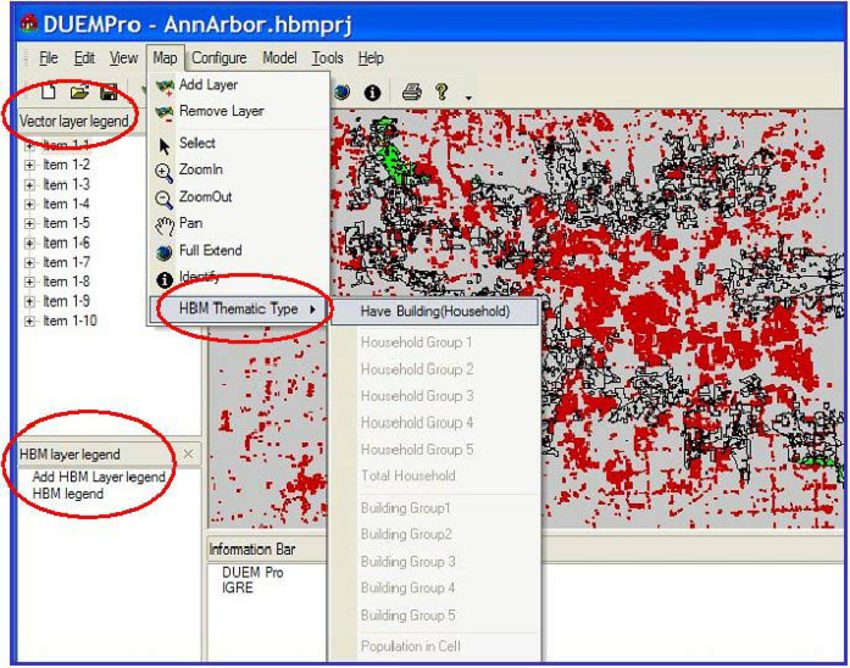
Task: Click the Full Extend globe icon in menu
Action: click(x=164, y=253)
